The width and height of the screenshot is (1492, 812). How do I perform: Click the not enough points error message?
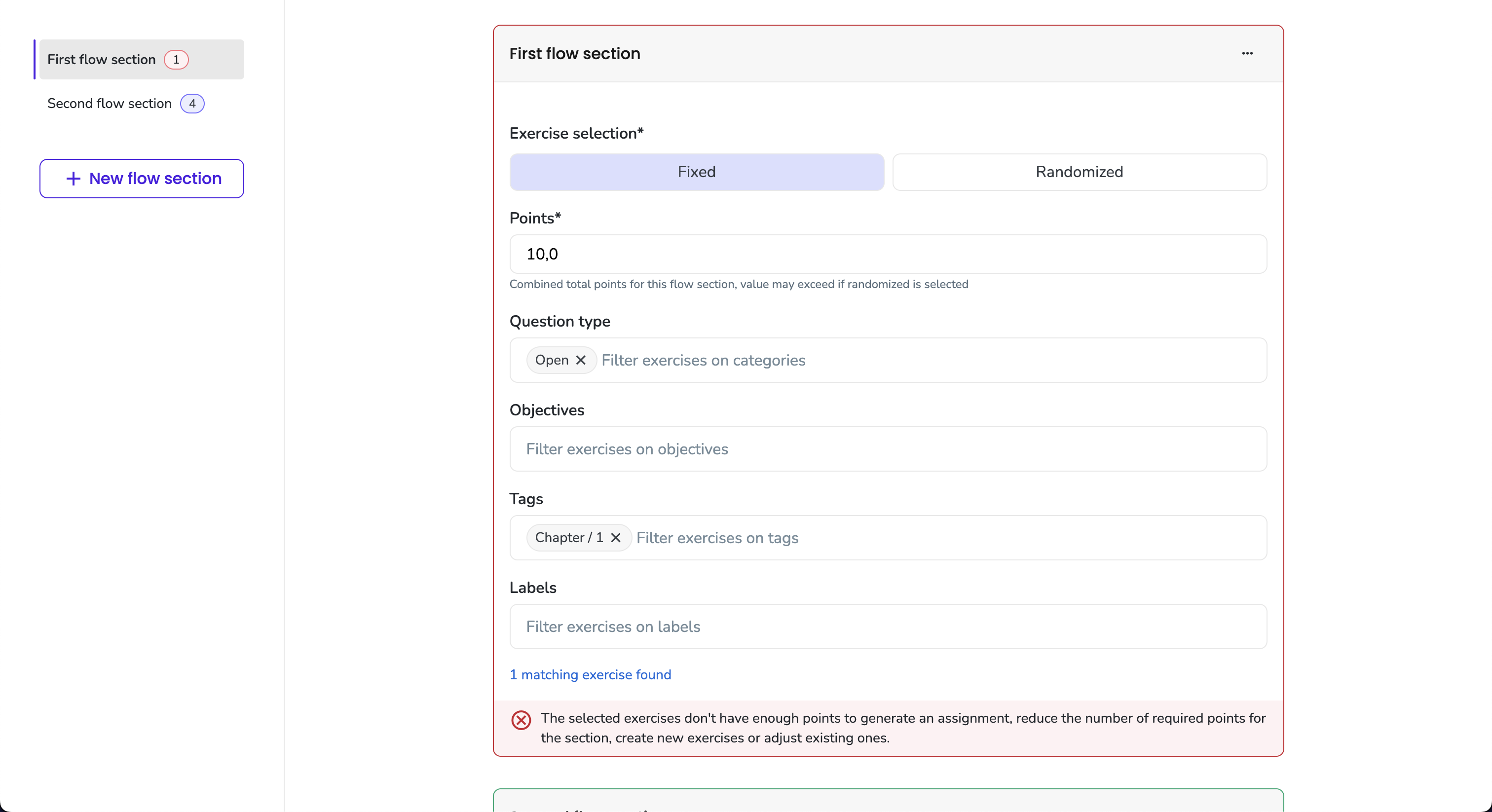tap(903, 728)
